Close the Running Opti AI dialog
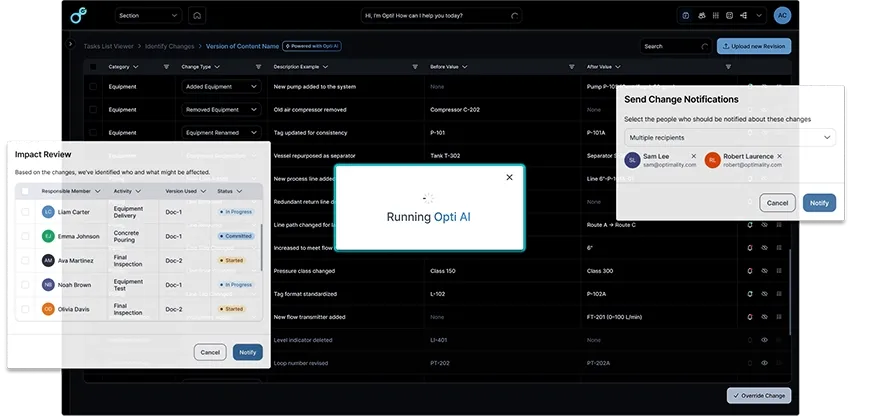This screenshot has width=870, height=416. click(x=509, y=177)
